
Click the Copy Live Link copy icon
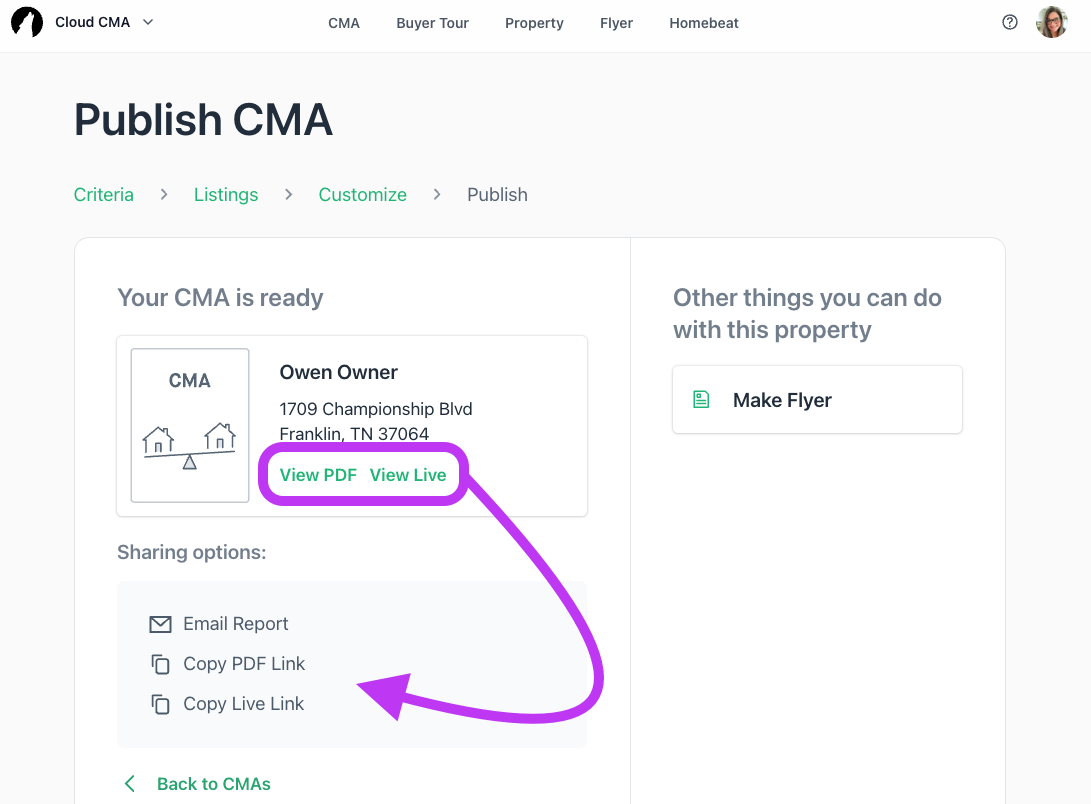161,704
